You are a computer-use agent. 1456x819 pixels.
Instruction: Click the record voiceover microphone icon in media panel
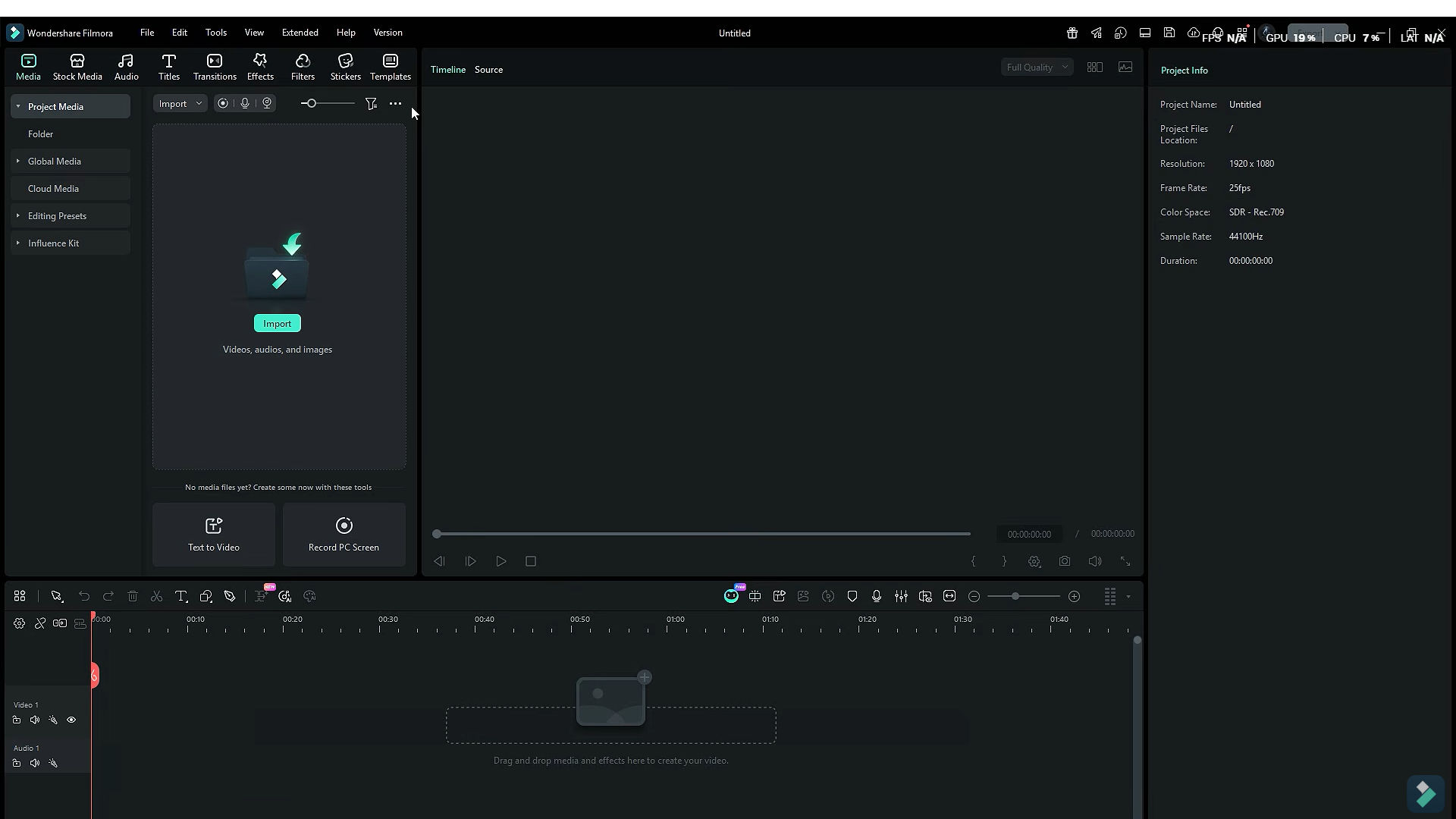[x=245, y=104]
